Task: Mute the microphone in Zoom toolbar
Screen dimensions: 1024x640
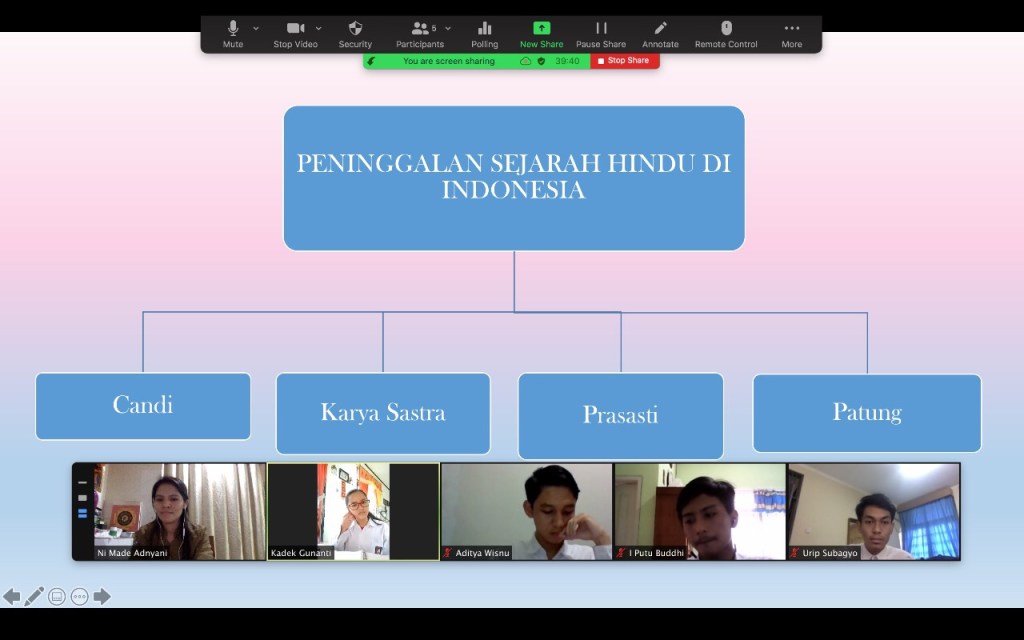Action: (x=232, y=33)
